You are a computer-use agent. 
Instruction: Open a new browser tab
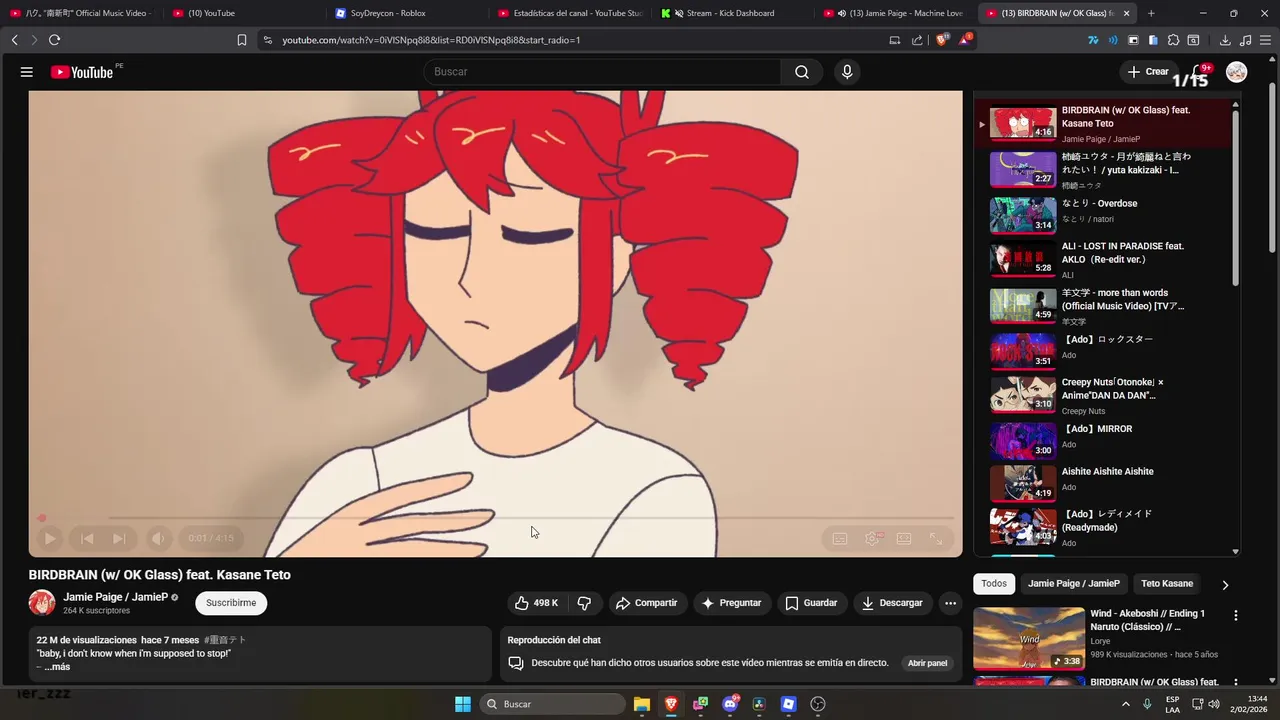click(1151, 13)
